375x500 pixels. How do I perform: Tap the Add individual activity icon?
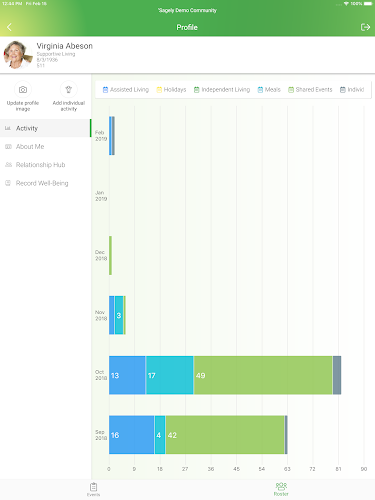[69, 89]
